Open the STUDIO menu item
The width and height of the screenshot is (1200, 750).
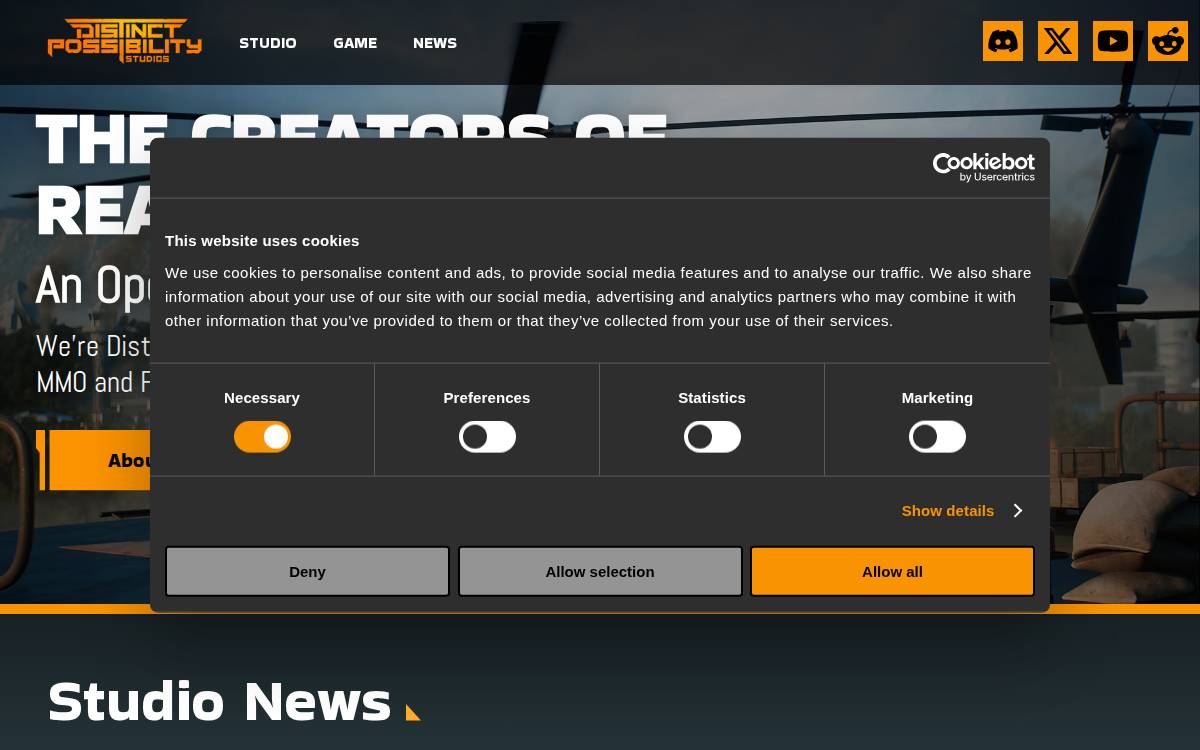tap(268, 43)
